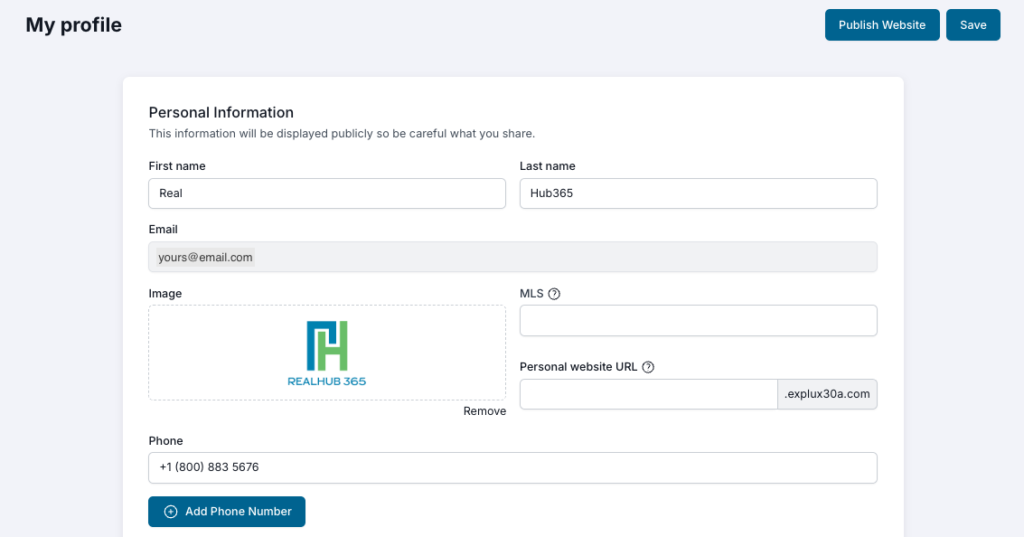Click the First name label
Image resolution: width=1024 pixels, height=537 pixels.
[177, 166]
